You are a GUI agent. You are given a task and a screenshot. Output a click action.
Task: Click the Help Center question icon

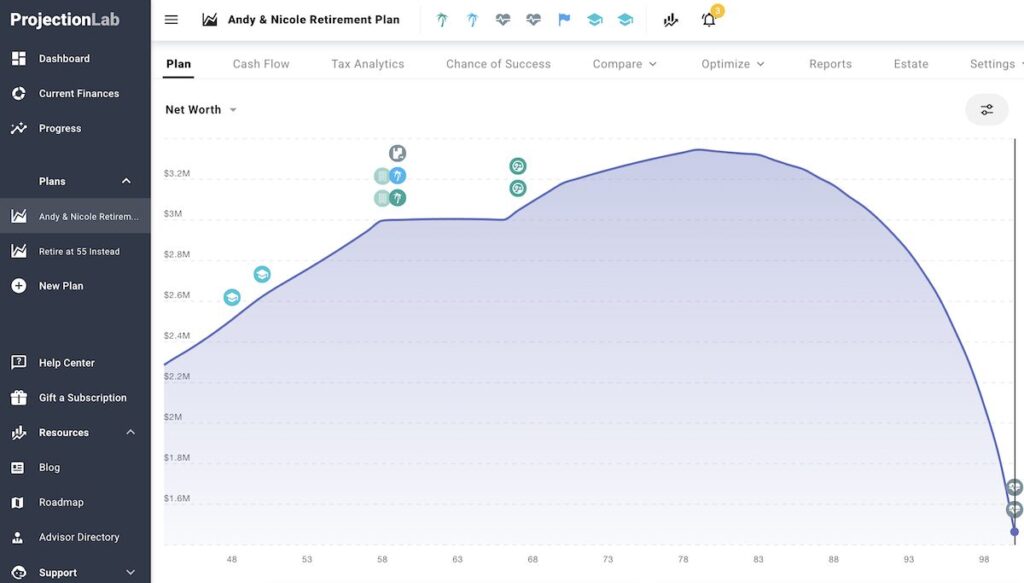pyautogui.click(x=19, y=362)
